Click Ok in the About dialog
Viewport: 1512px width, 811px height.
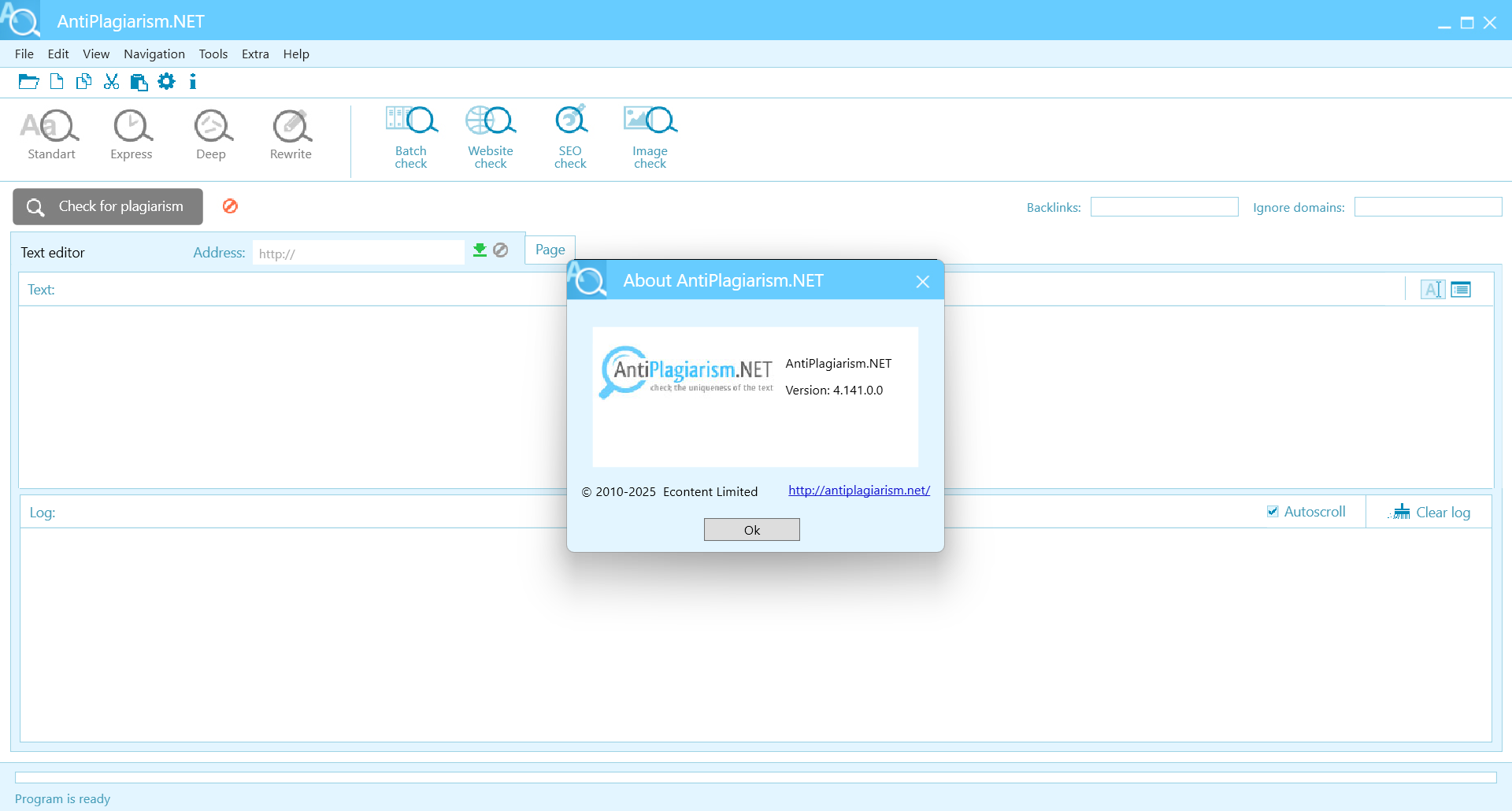point(752,530)
